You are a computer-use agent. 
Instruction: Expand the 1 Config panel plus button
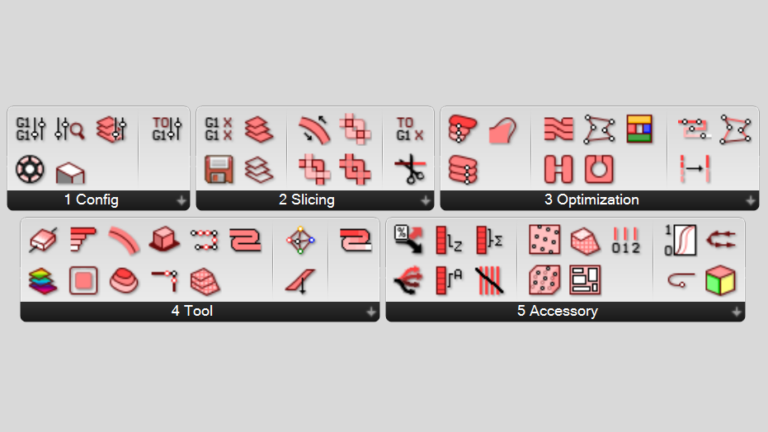[x=181, y=200]
